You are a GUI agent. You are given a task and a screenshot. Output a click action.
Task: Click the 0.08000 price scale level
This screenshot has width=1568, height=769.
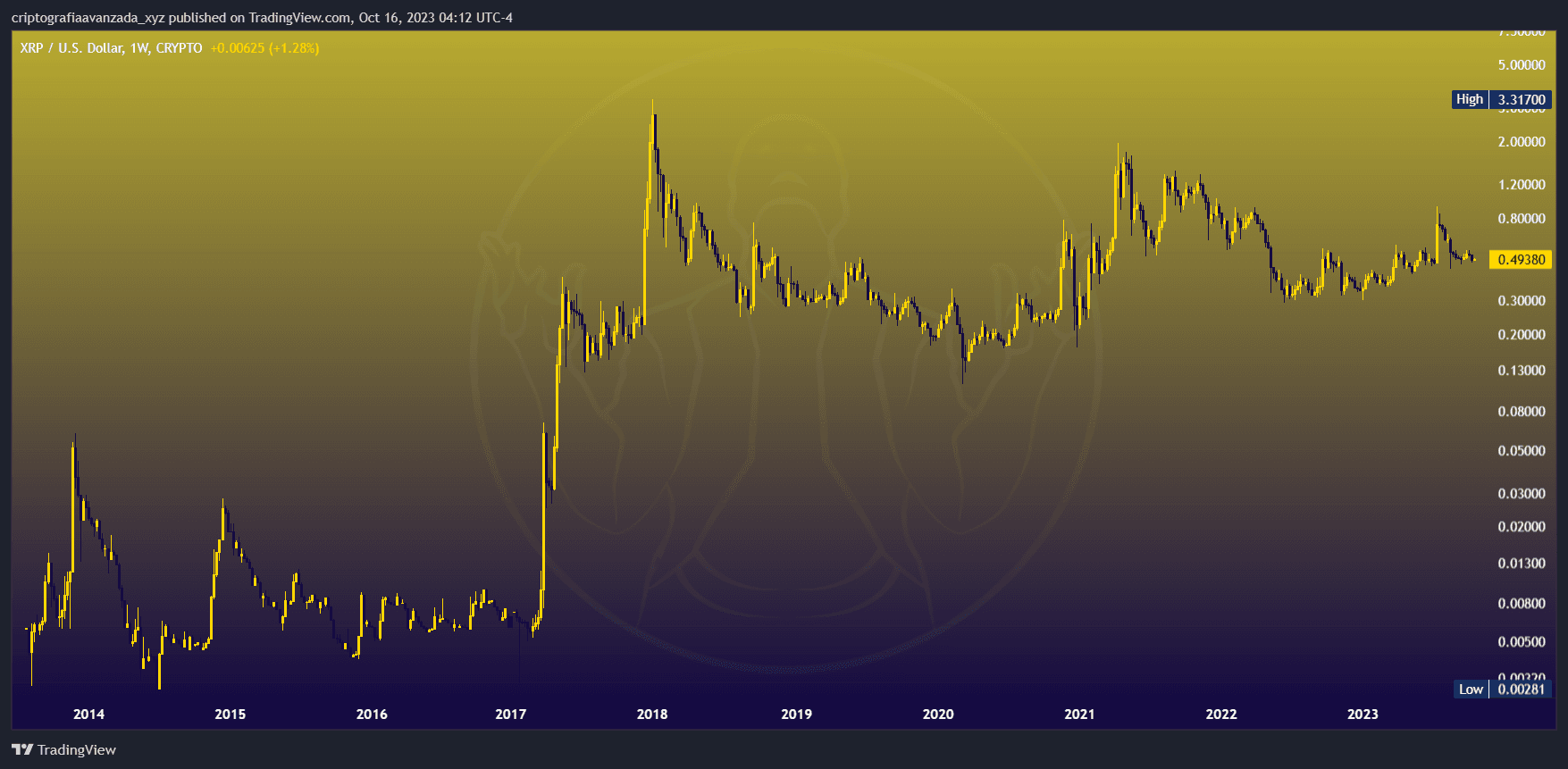[1522, 412]
